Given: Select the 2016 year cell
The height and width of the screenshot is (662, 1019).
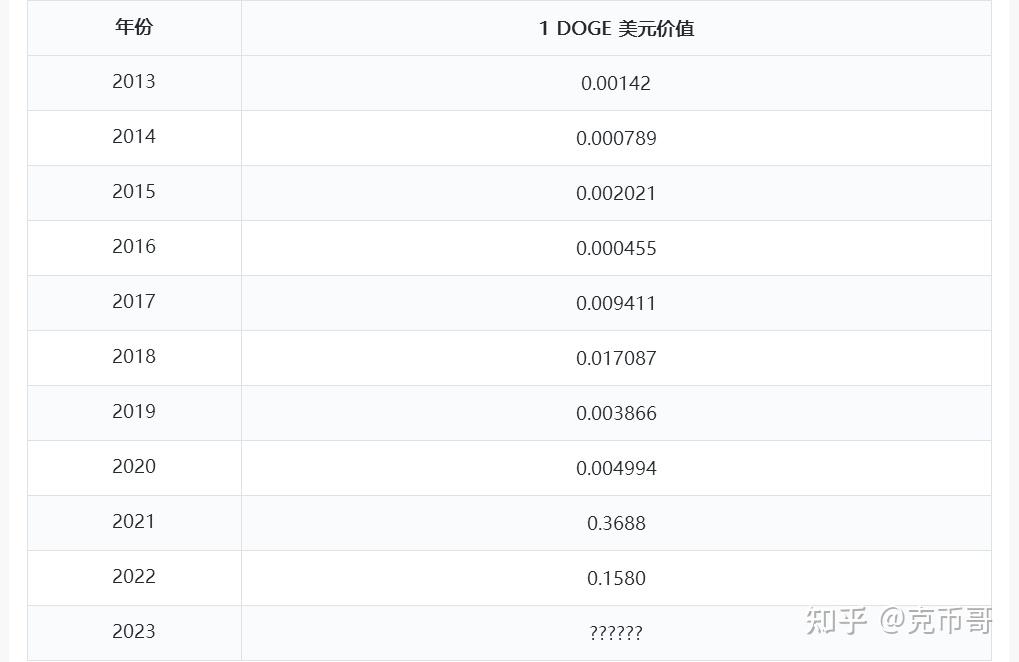Looking at the screenshot, I should point(134,248).
